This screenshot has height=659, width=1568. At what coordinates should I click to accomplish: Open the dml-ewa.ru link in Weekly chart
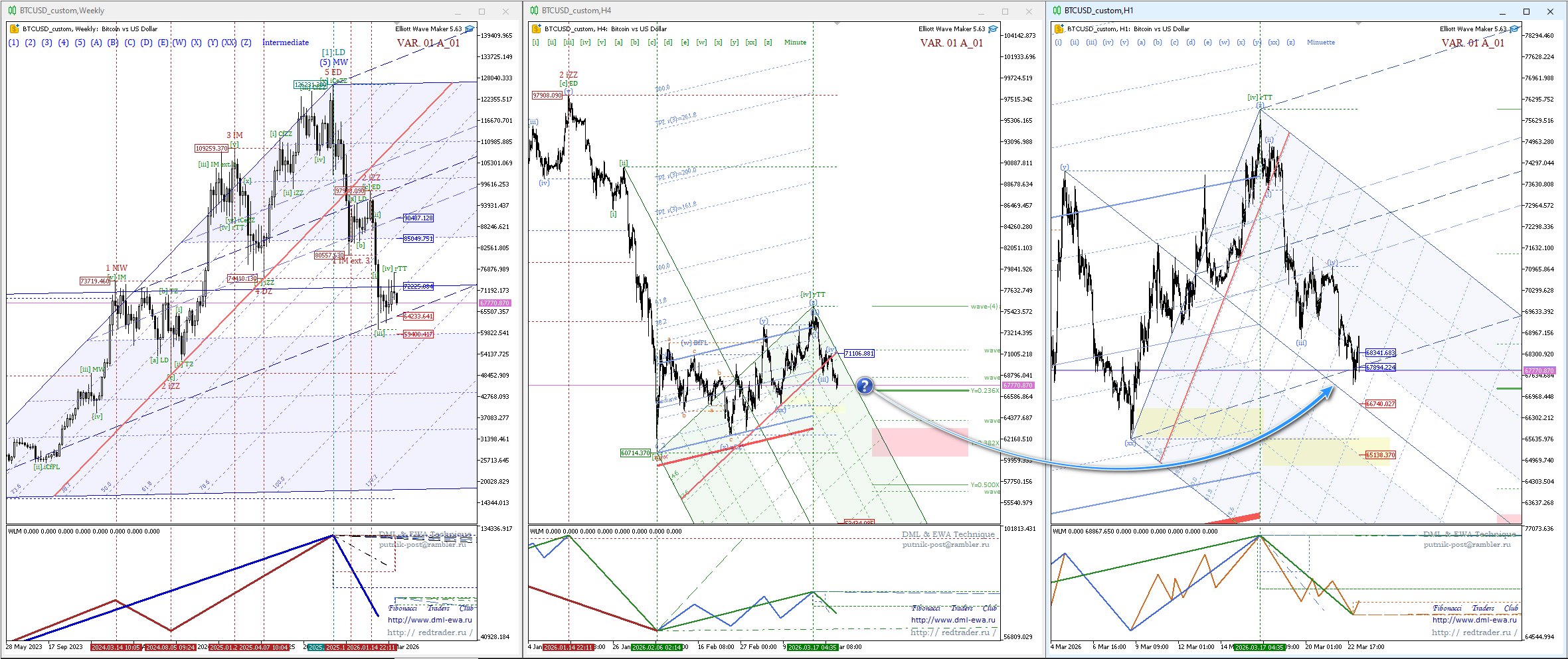click(430, 620)
